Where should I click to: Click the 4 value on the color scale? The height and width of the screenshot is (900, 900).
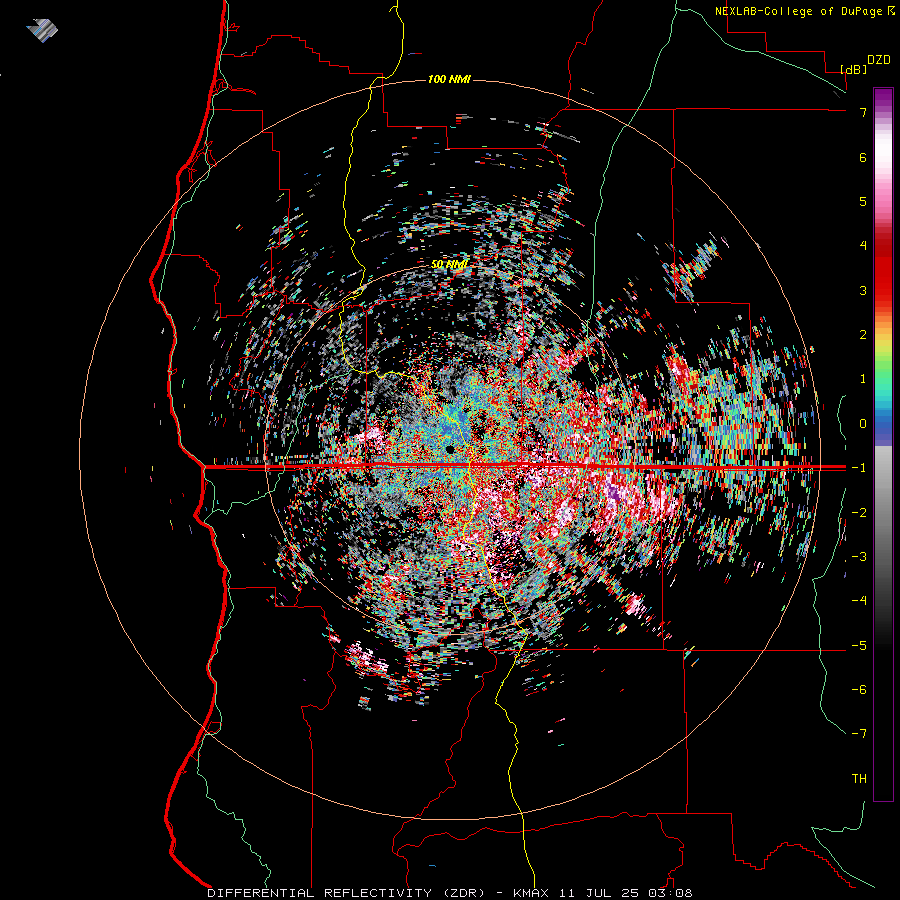point(863,246)
